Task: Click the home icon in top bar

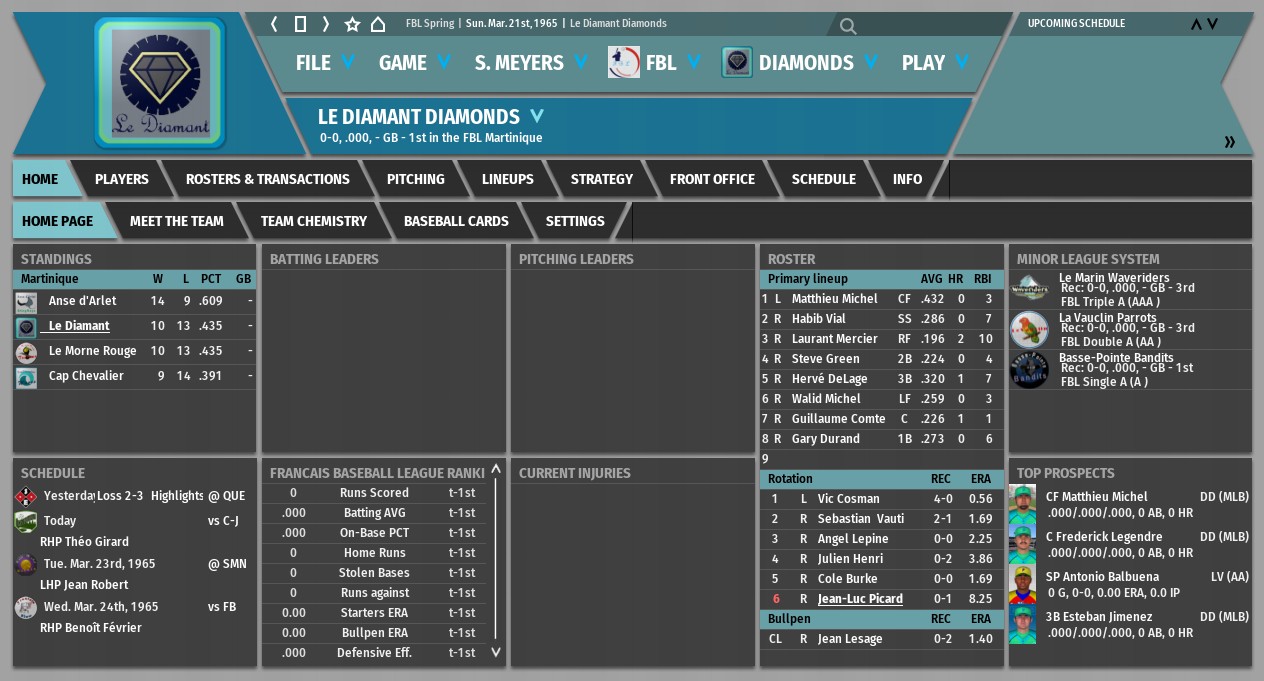Action: click(378, 24)
